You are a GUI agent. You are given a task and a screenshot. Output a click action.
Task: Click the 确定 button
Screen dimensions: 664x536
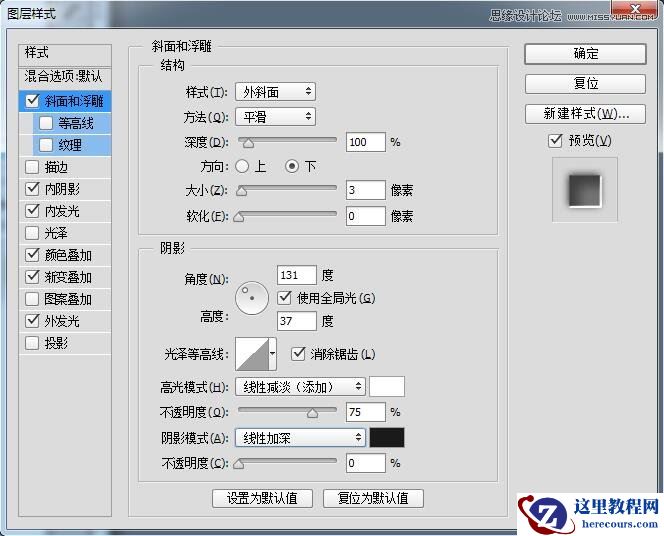pos(586,54)
